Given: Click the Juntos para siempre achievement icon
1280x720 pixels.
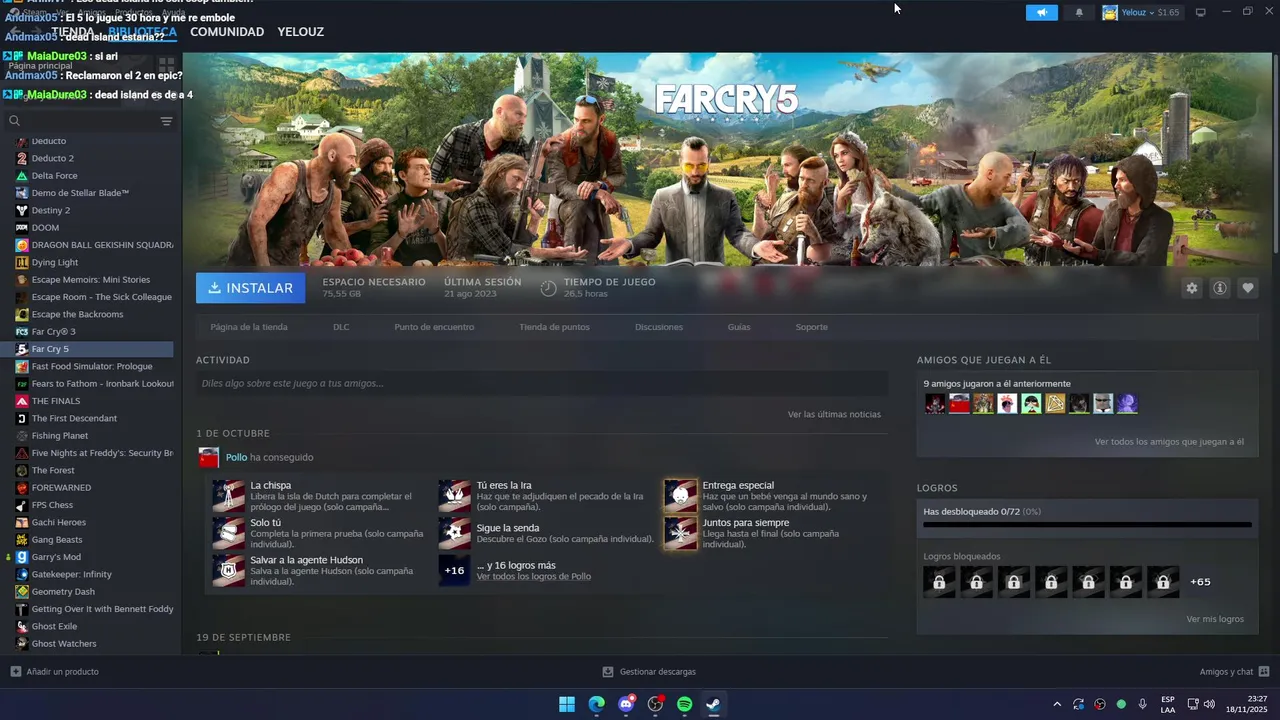Looking at the screenshot, I should 681,533.
